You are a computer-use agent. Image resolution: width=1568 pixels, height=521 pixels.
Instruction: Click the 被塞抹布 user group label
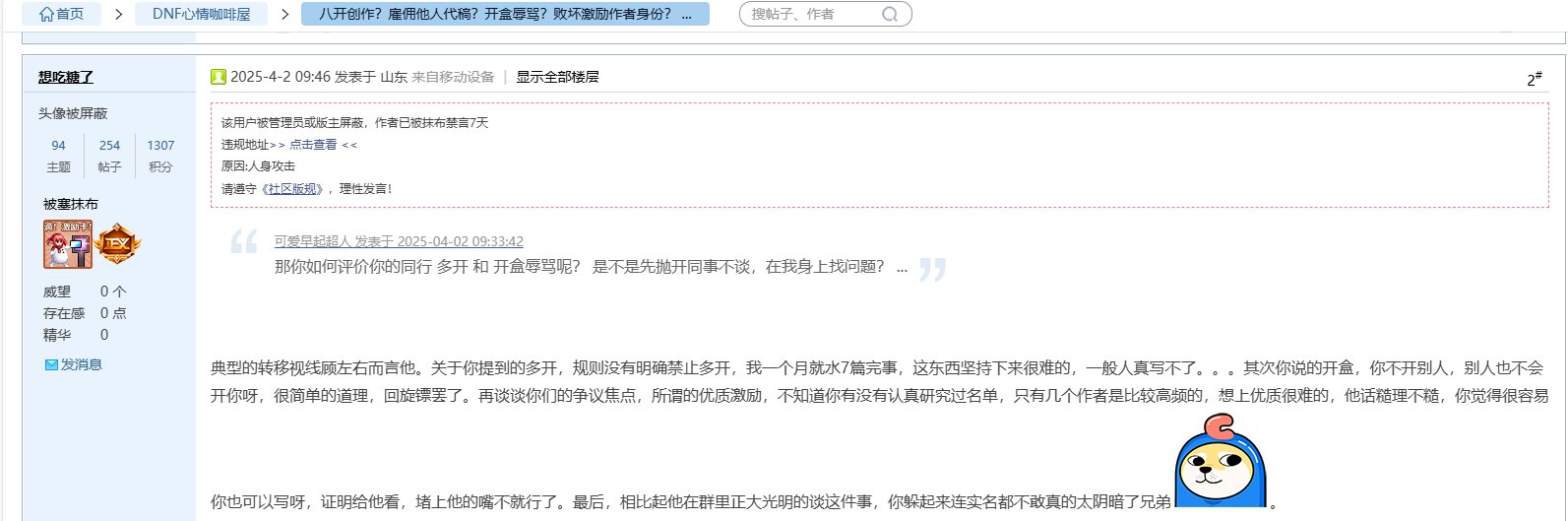(71, 204)
